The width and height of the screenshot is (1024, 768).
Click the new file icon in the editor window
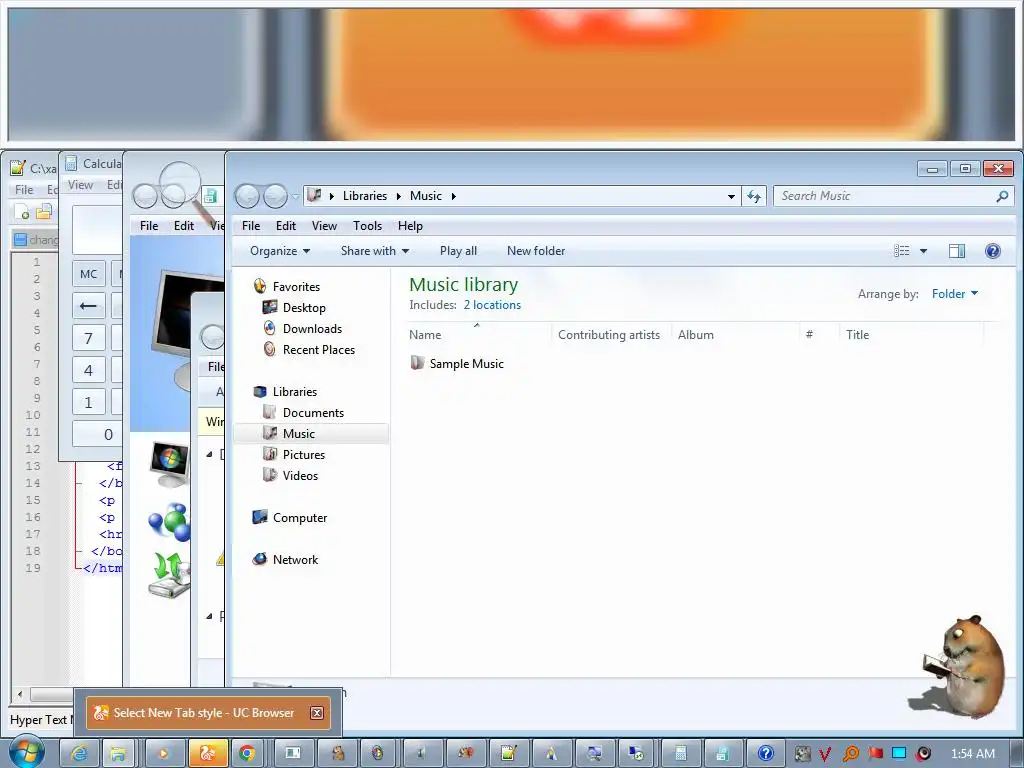point(22,212)
